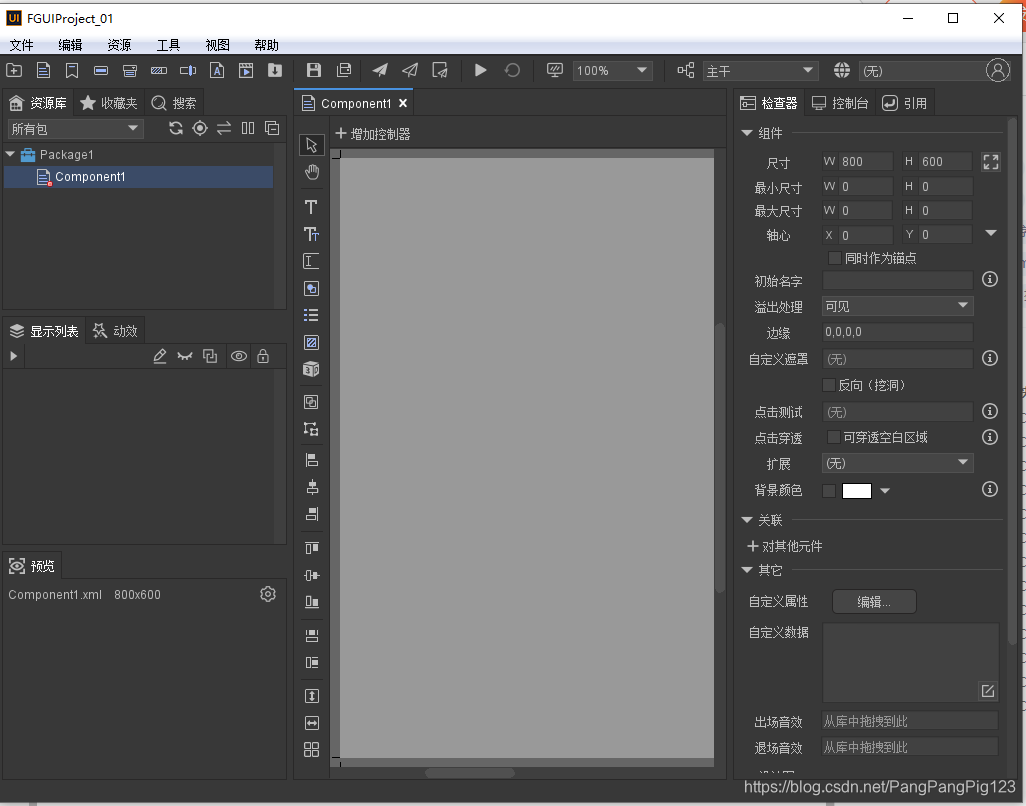Open the 溢出处理 可见 dropdown
This screenshot has width=1026, height=806.
pos(897,306)
